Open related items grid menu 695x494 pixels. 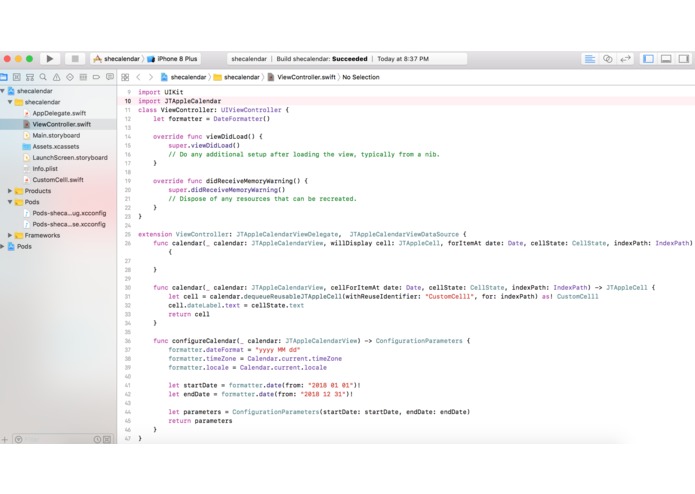125,77
